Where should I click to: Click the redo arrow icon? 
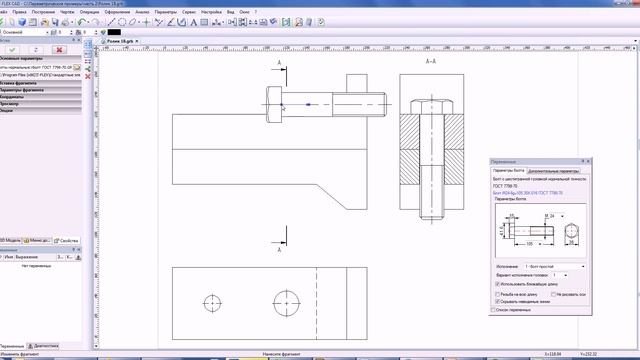click(96, 22)
